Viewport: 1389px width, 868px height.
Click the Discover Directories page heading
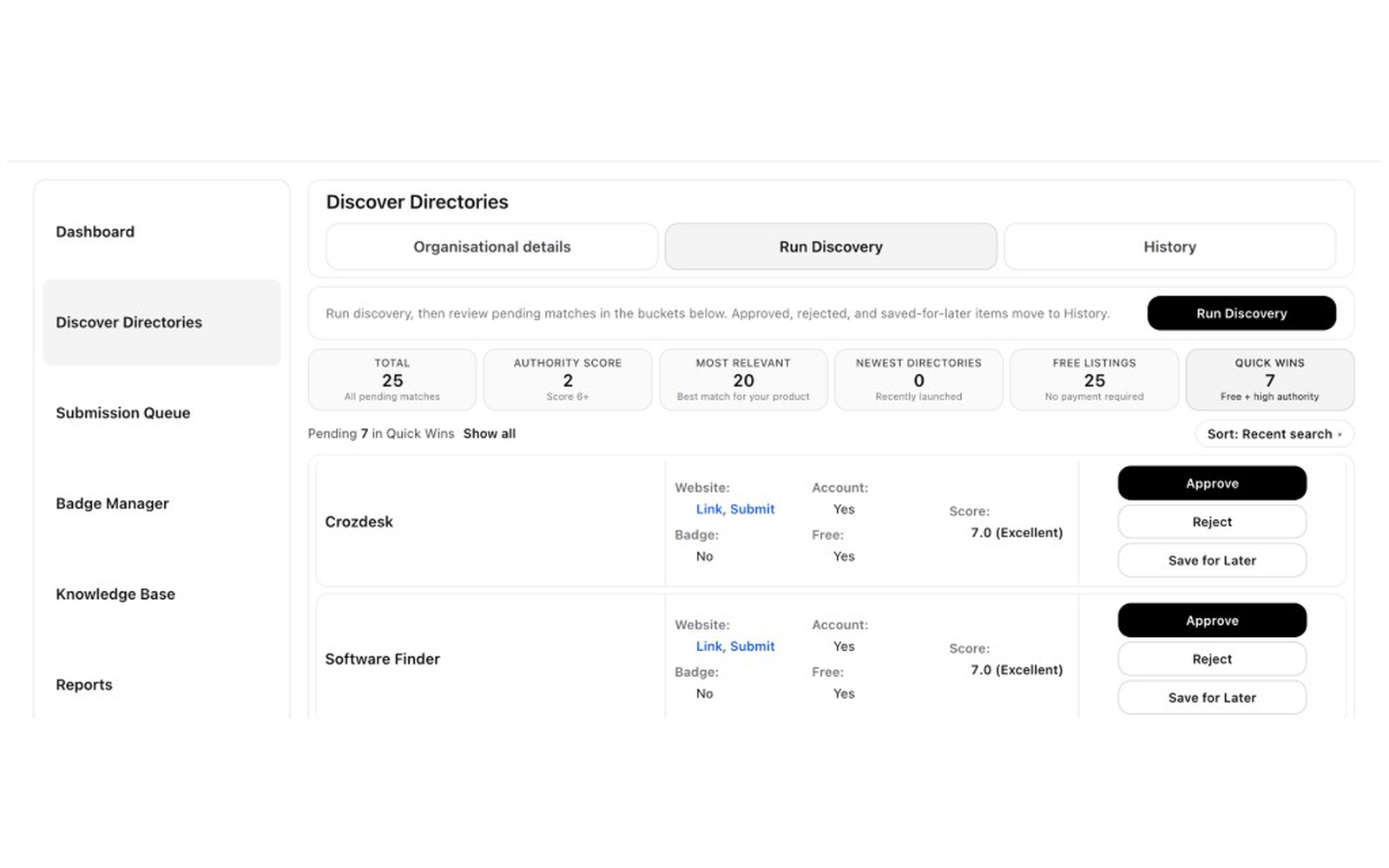[x=417, y=202]
